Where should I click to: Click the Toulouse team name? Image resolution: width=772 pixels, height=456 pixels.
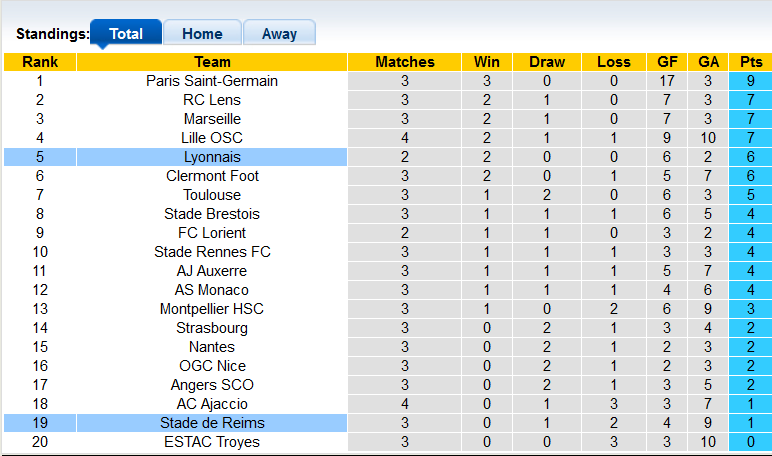[x=212, y=195]
